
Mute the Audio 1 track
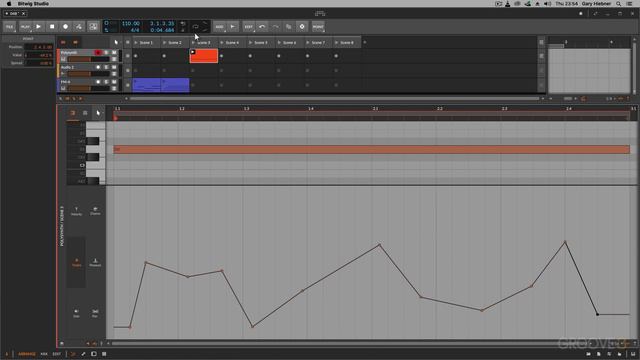(114, 67)
